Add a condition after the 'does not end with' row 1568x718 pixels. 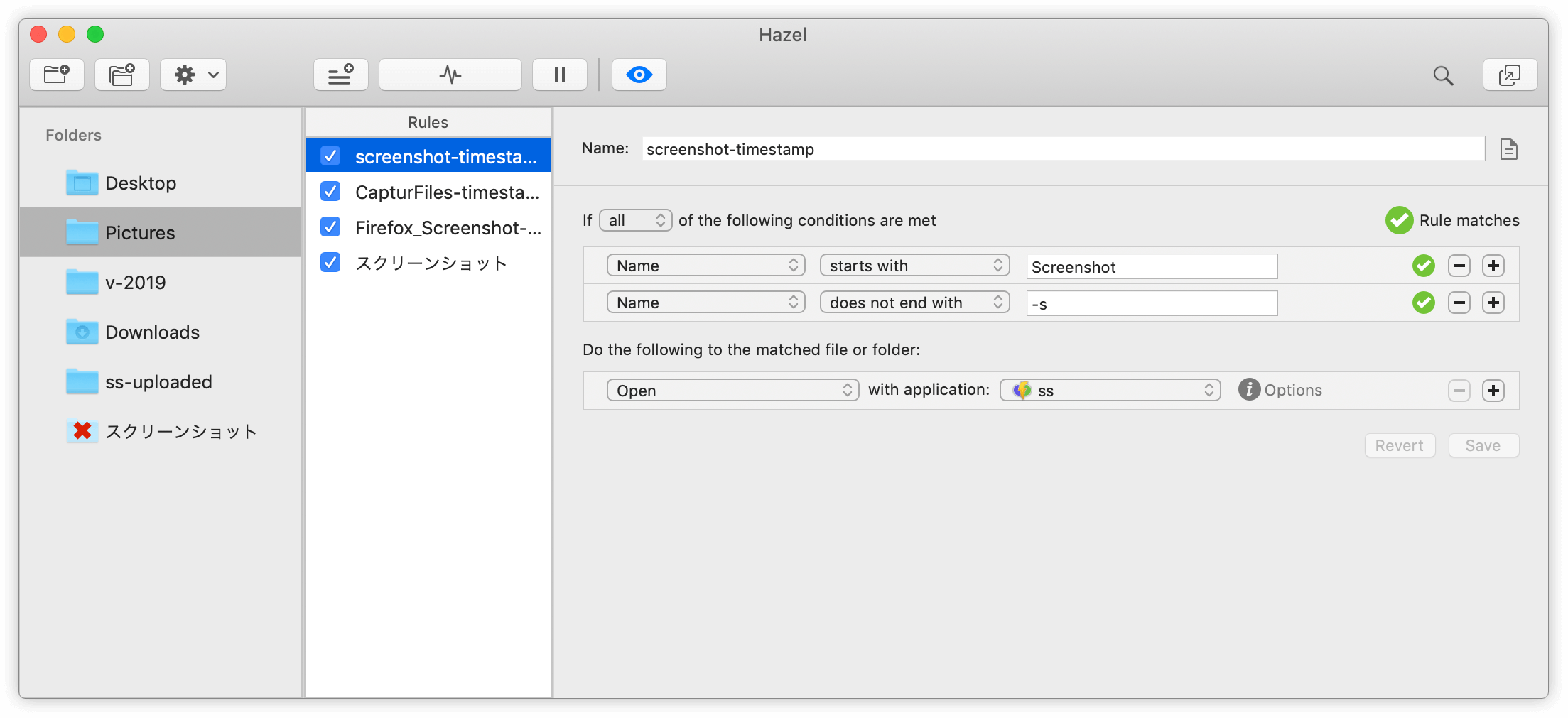click(x=1493, y=303)
